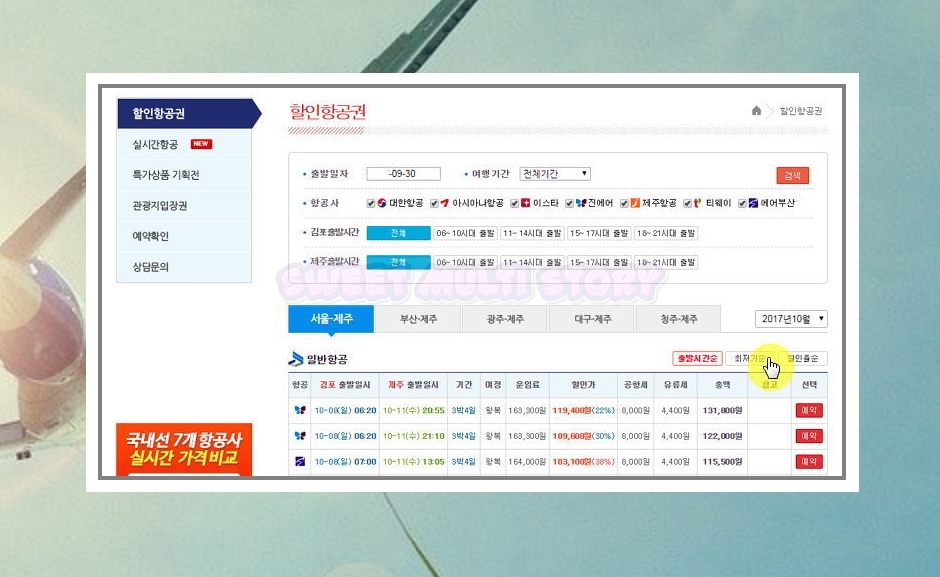
Task: Open the 실시간항공 sidebar menu item
Action: coord(184,145)
